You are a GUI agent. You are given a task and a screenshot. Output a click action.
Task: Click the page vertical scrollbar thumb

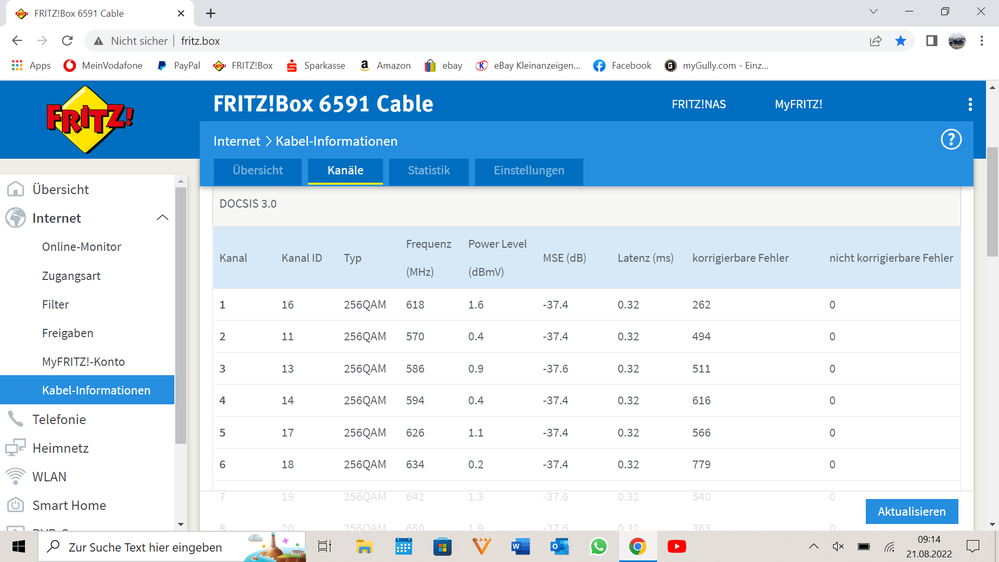point(992,201)
